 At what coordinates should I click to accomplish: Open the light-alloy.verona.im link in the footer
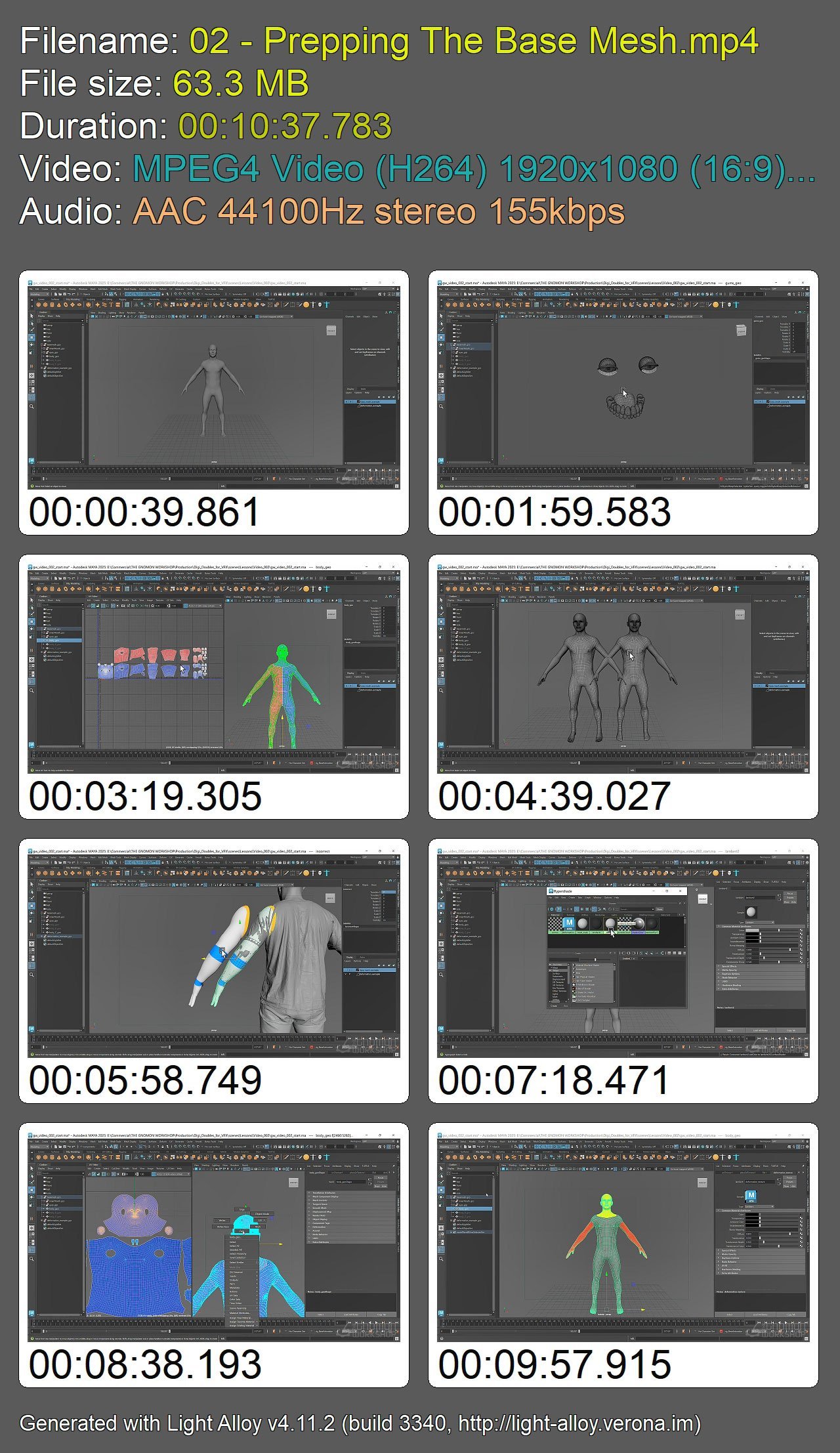pyautogui.click(x=577, y=1423)
